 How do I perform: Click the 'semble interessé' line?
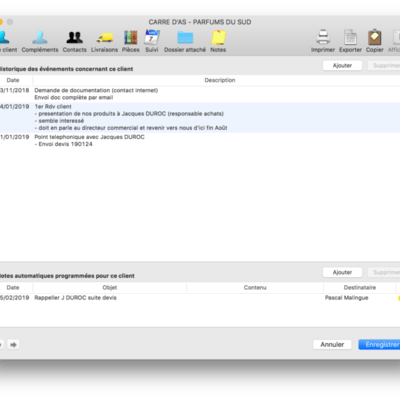pos(59,121)
